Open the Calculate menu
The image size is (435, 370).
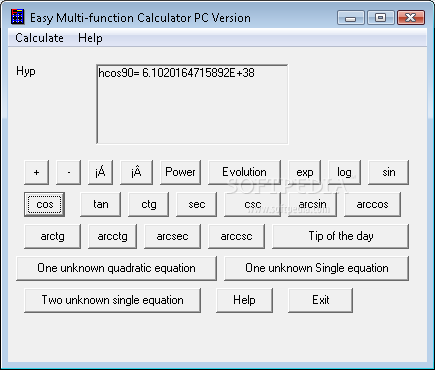(39, 38)
